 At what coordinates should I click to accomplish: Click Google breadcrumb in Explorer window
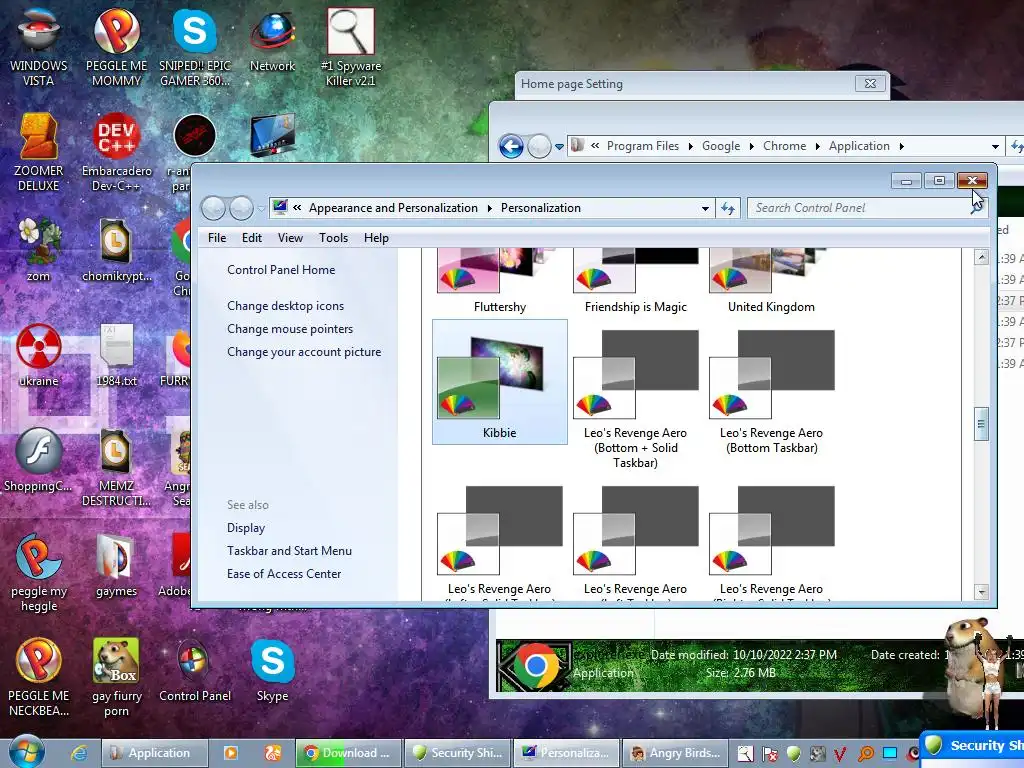click(x=721, y=146)
